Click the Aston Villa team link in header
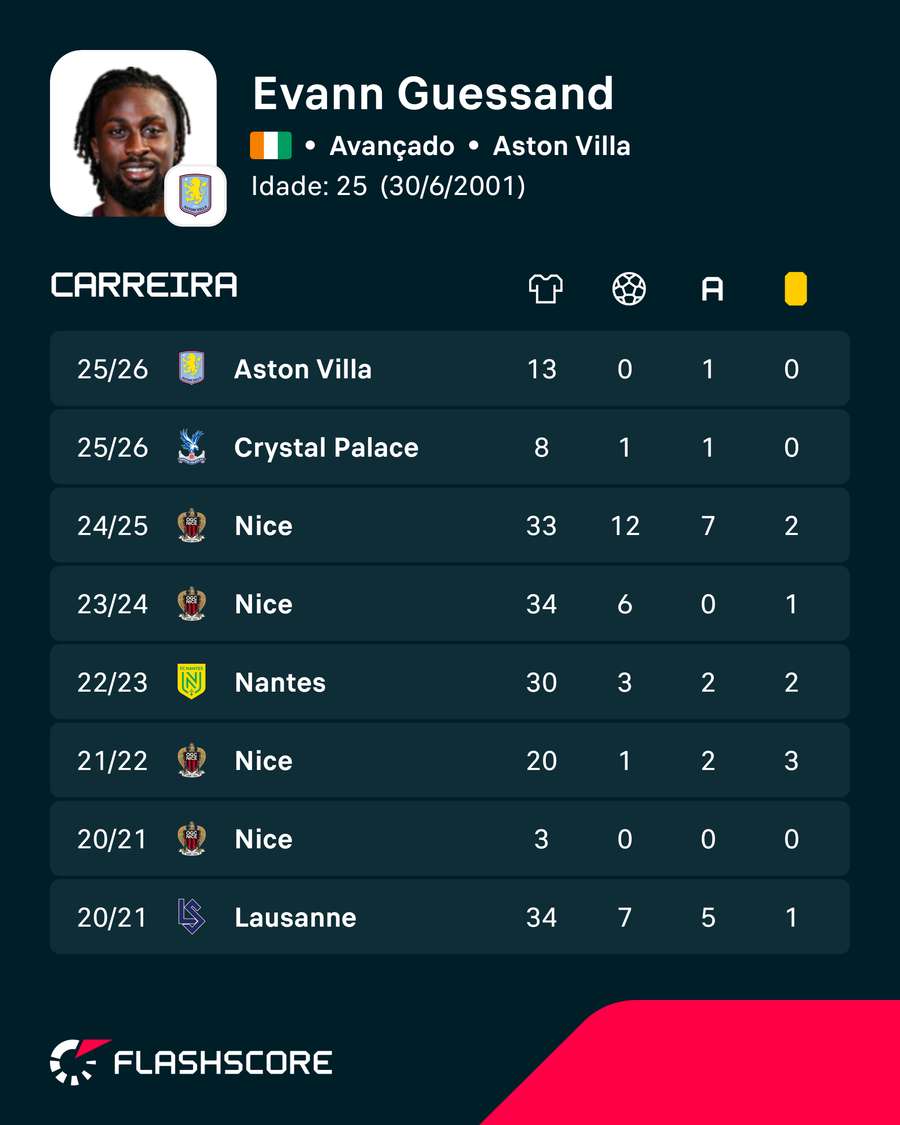900x1125 pixels. pyautogui.click(x=561, y=146)
